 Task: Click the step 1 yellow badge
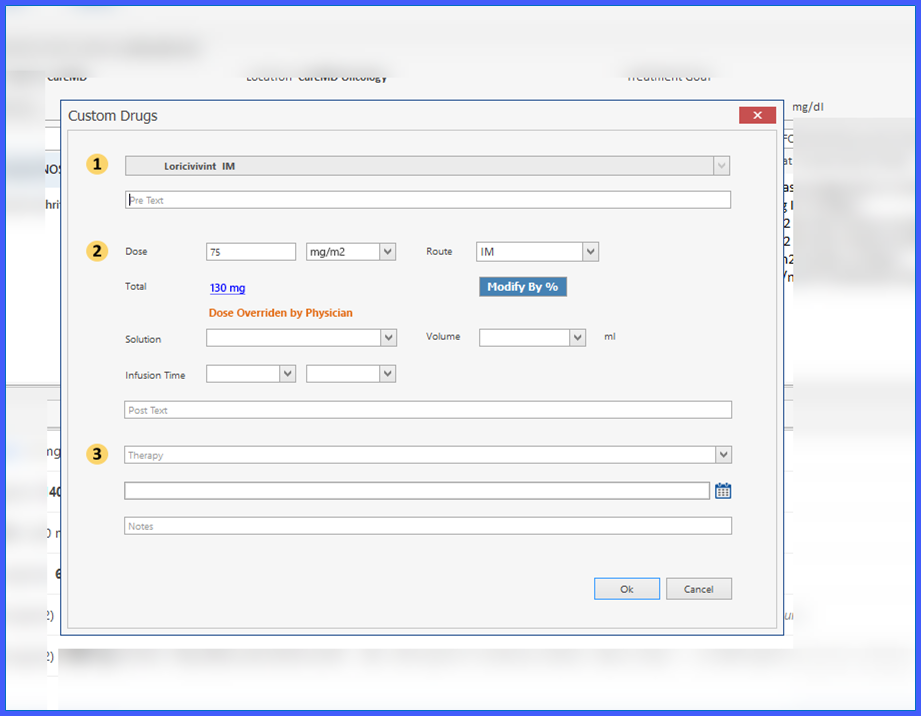tap(98, 164)
